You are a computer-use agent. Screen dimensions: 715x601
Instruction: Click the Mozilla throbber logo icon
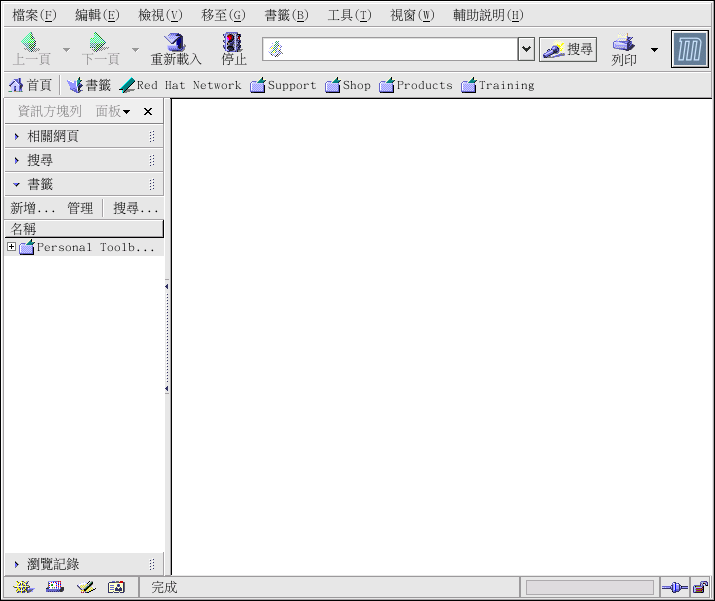[x=689, y=49]
